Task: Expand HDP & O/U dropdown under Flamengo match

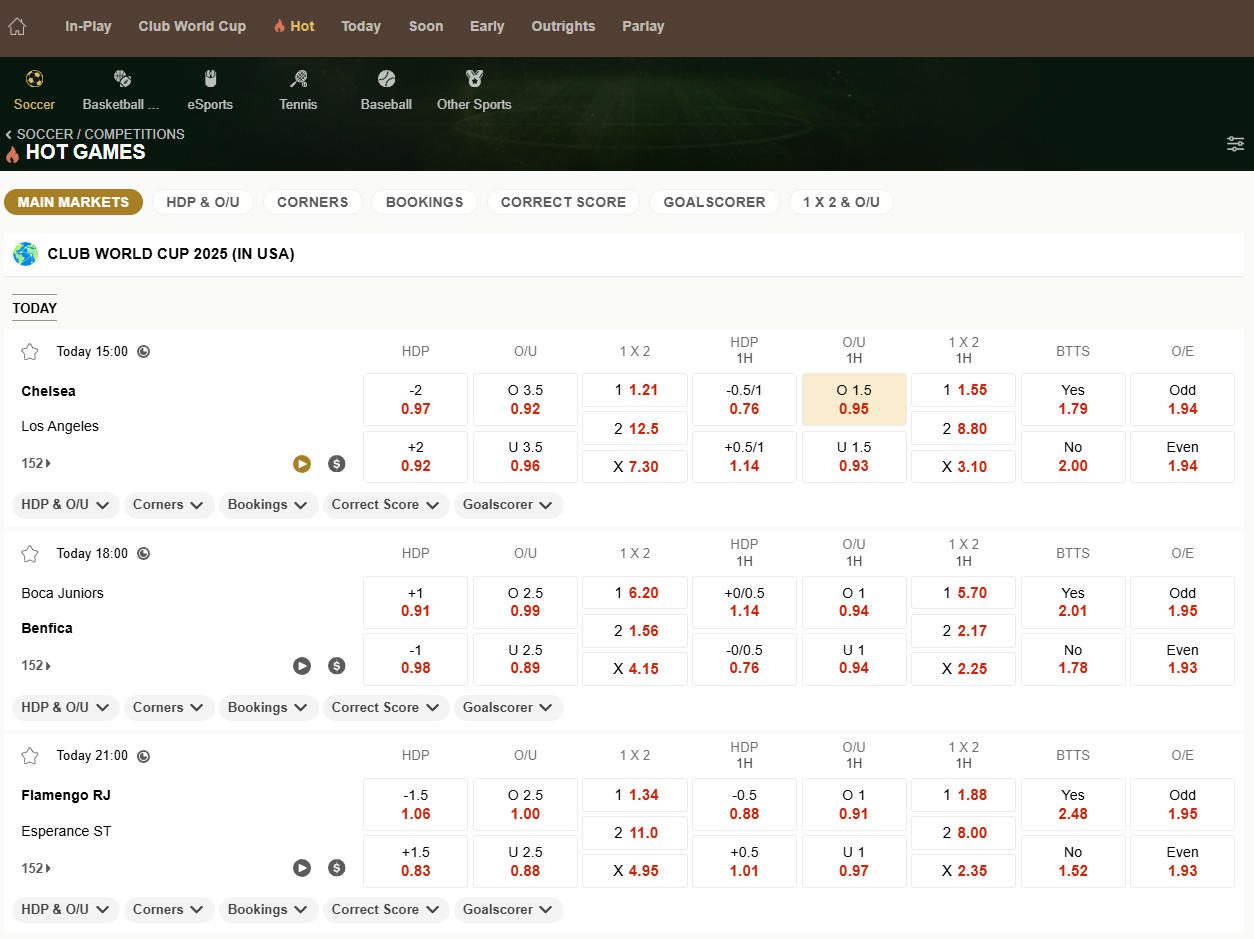Action: tap(66, 910)
